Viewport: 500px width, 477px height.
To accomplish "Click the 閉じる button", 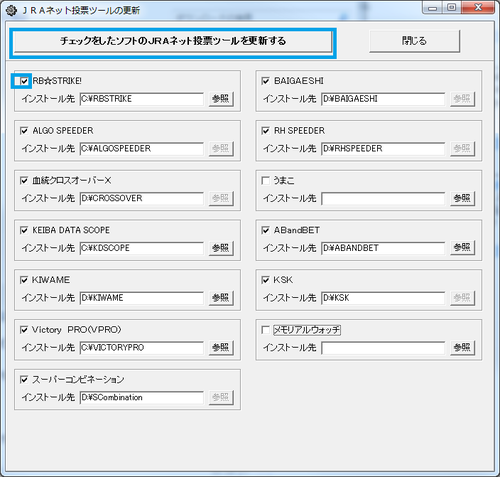I will (x=414, y=41).
